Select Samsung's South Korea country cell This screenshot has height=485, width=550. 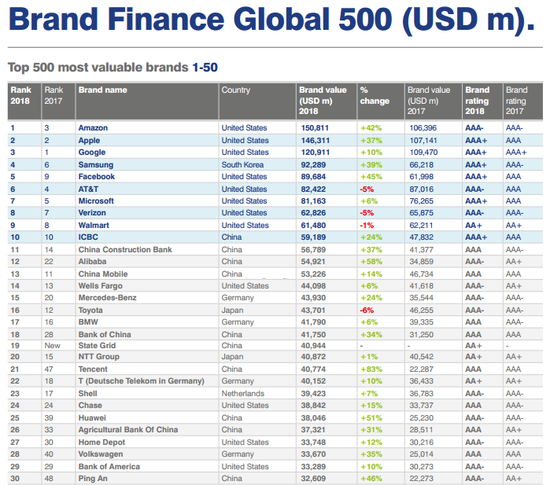(x=242, y=165)
